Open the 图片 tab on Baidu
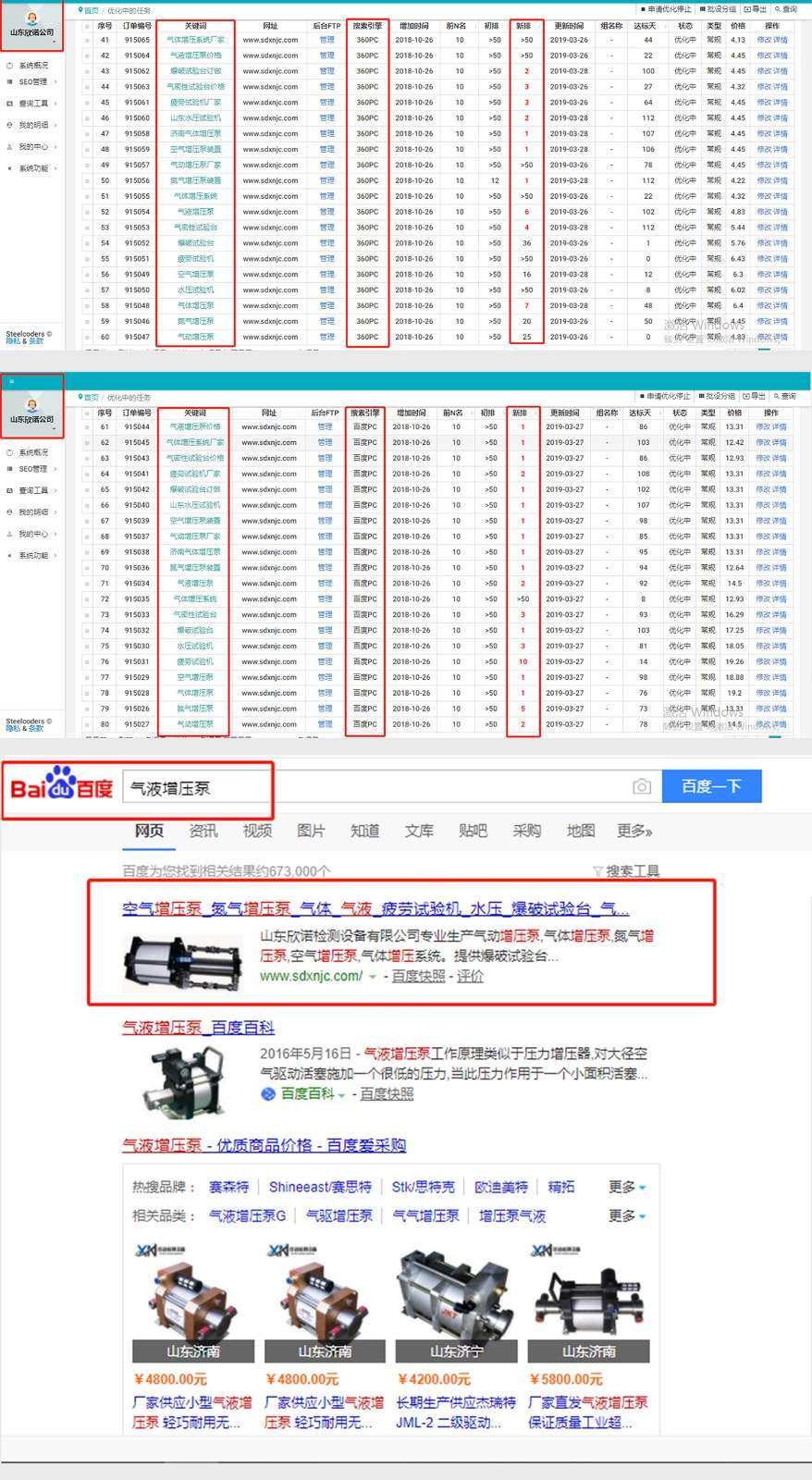This screenshot has width=812, height=1480. [x=311, y=831]
